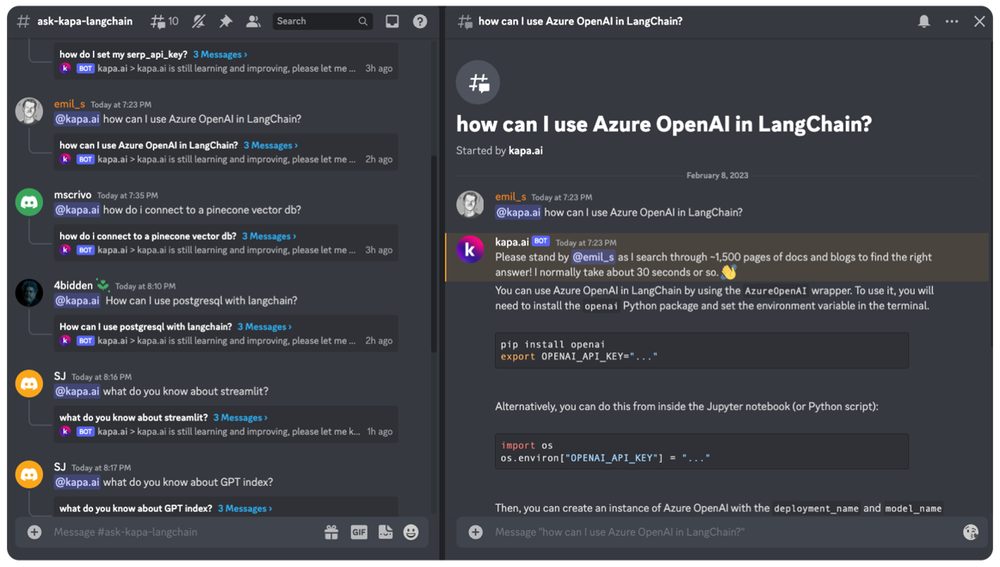Click 4bidden user avatar

29,293
